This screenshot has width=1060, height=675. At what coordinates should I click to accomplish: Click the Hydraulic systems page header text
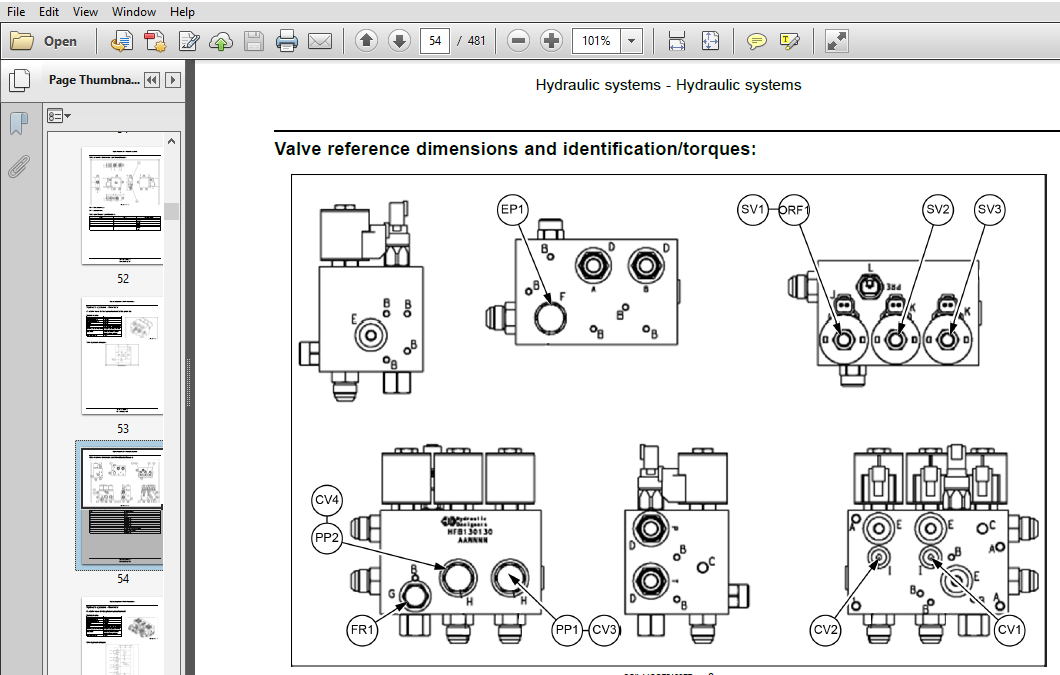coord(668,85)
